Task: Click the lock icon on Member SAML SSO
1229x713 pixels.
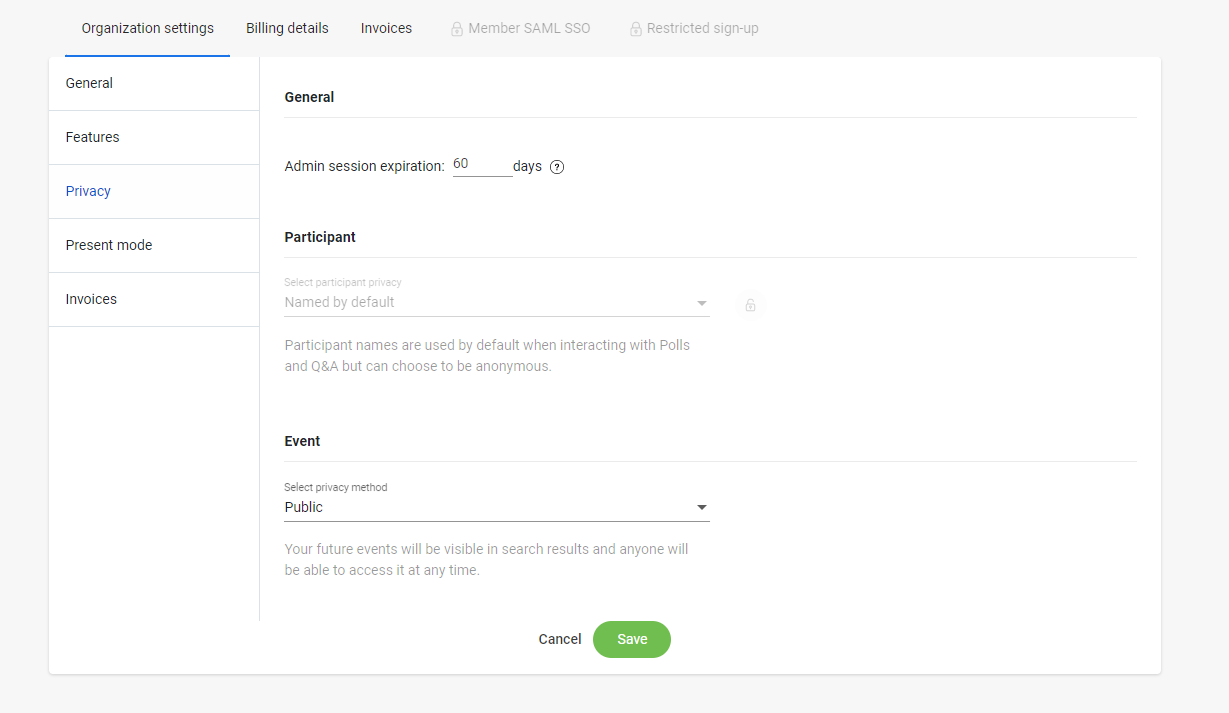Action: [x=456, y=29]
